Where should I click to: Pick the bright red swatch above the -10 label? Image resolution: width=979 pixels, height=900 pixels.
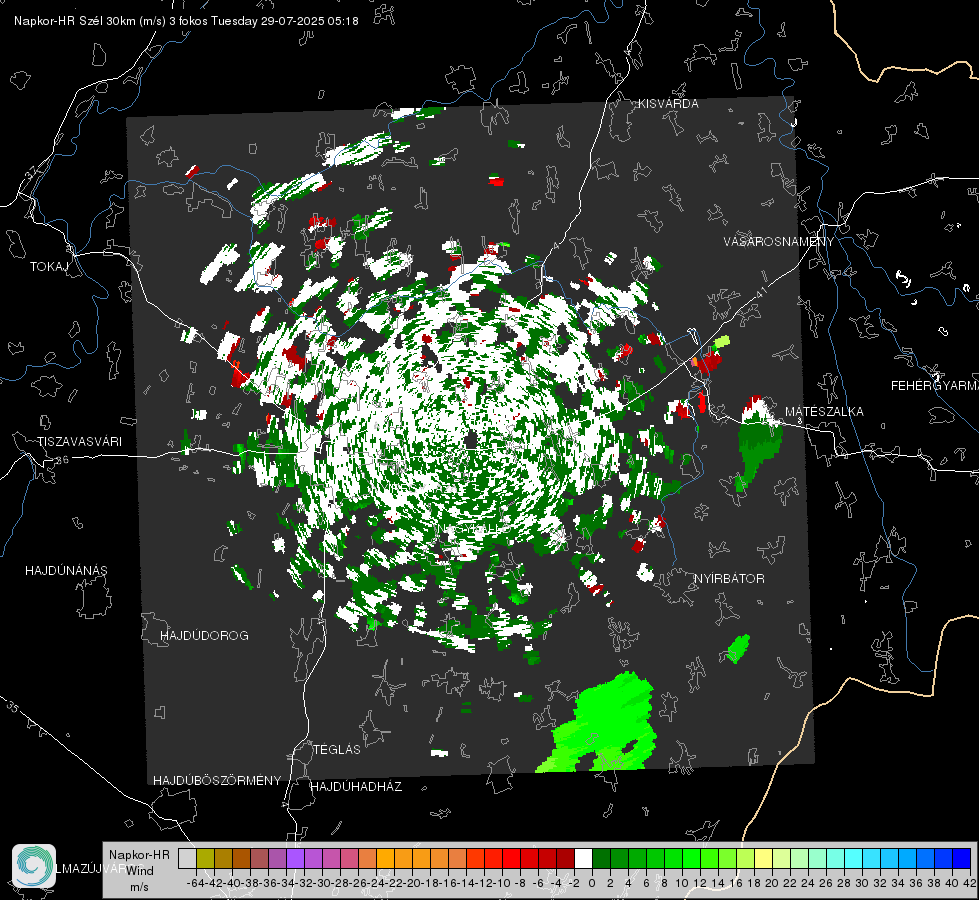tap(511, 859)
